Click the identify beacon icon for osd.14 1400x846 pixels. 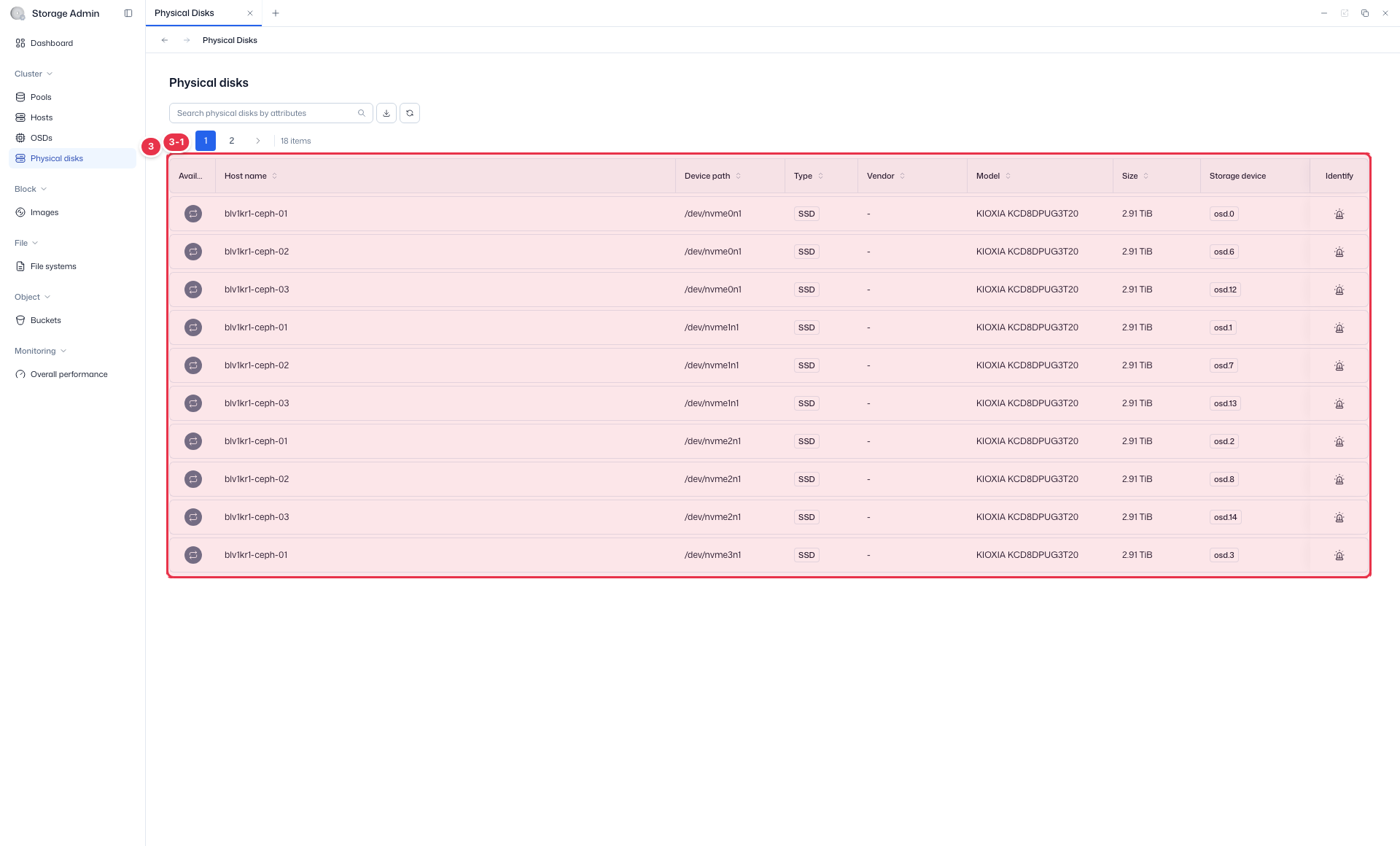pyautogui.click(x=1339, y=517)
